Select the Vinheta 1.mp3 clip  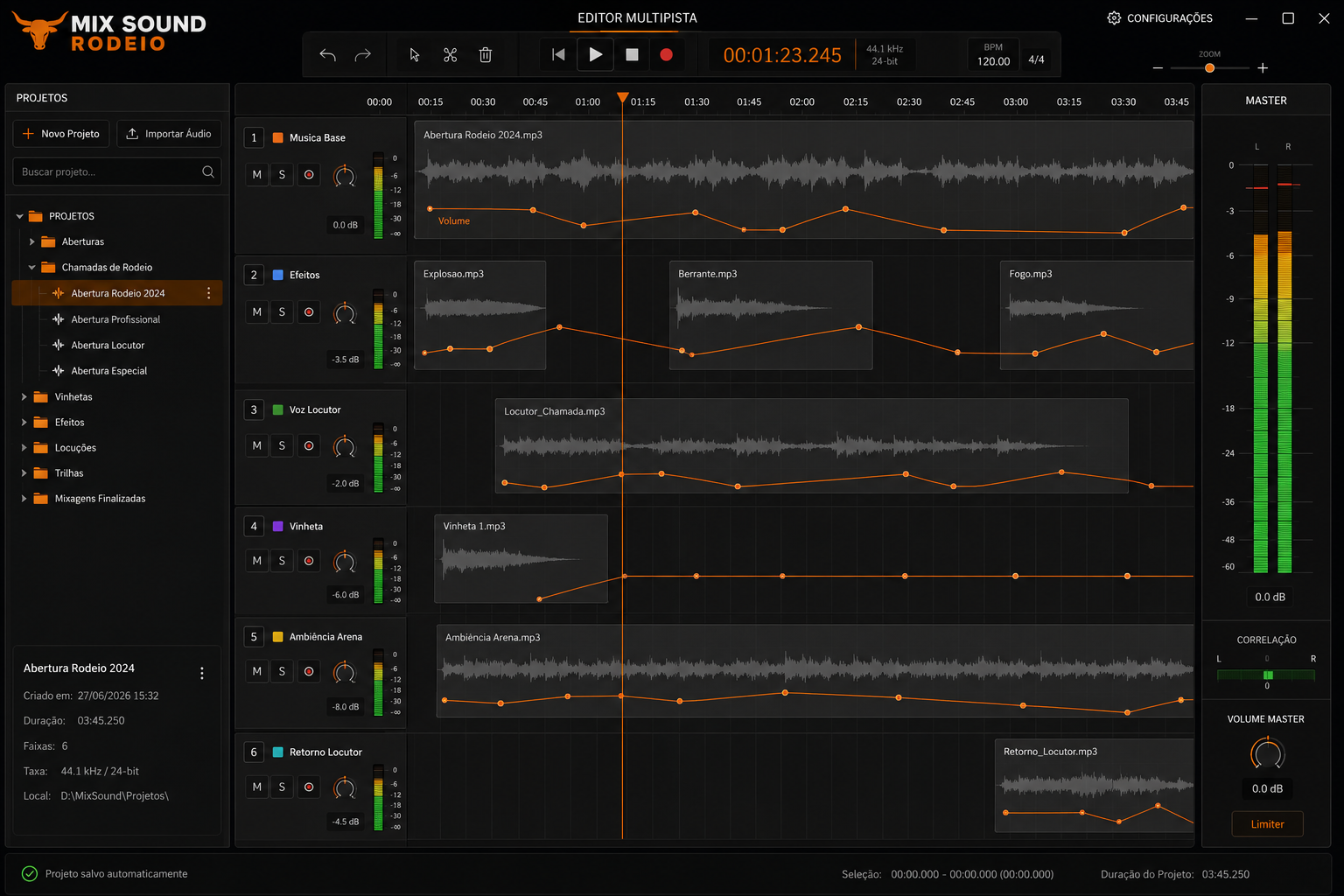click(x=521, y=558)
